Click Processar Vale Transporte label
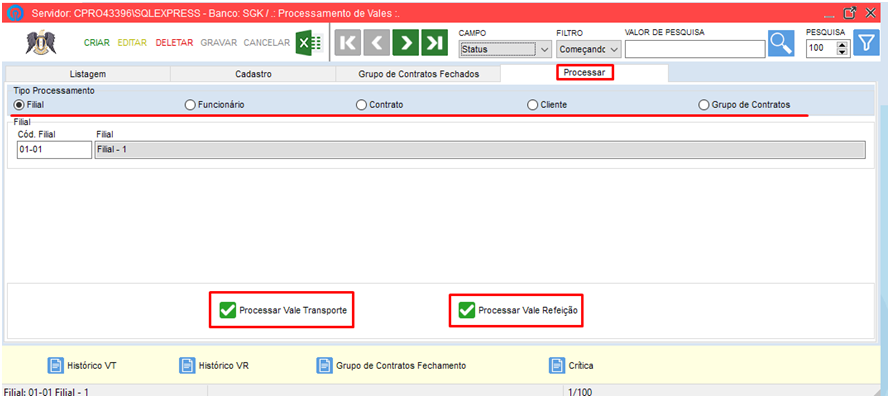Viewport: 890px width, 398px height. (293, 311)
